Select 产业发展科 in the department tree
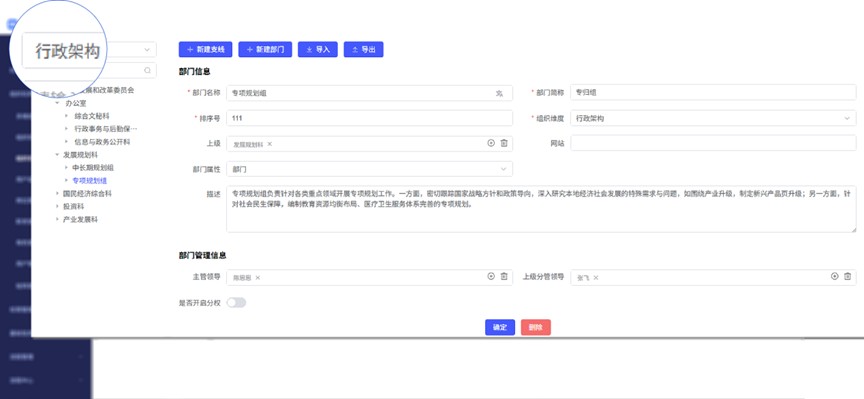This screenshot has height=399, width=864. pyautogui.click(x=80, y=219)
